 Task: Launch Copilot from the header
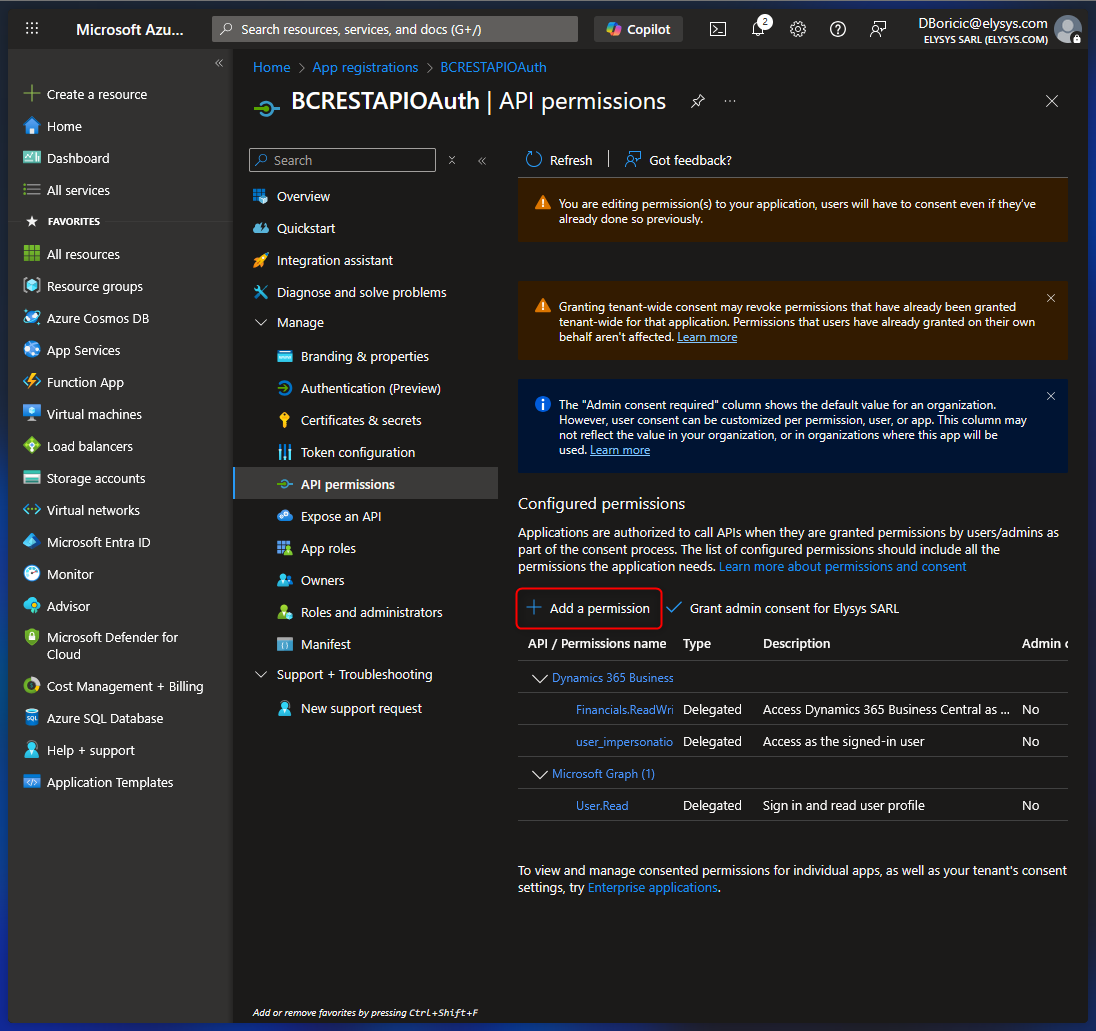(639, 29)
